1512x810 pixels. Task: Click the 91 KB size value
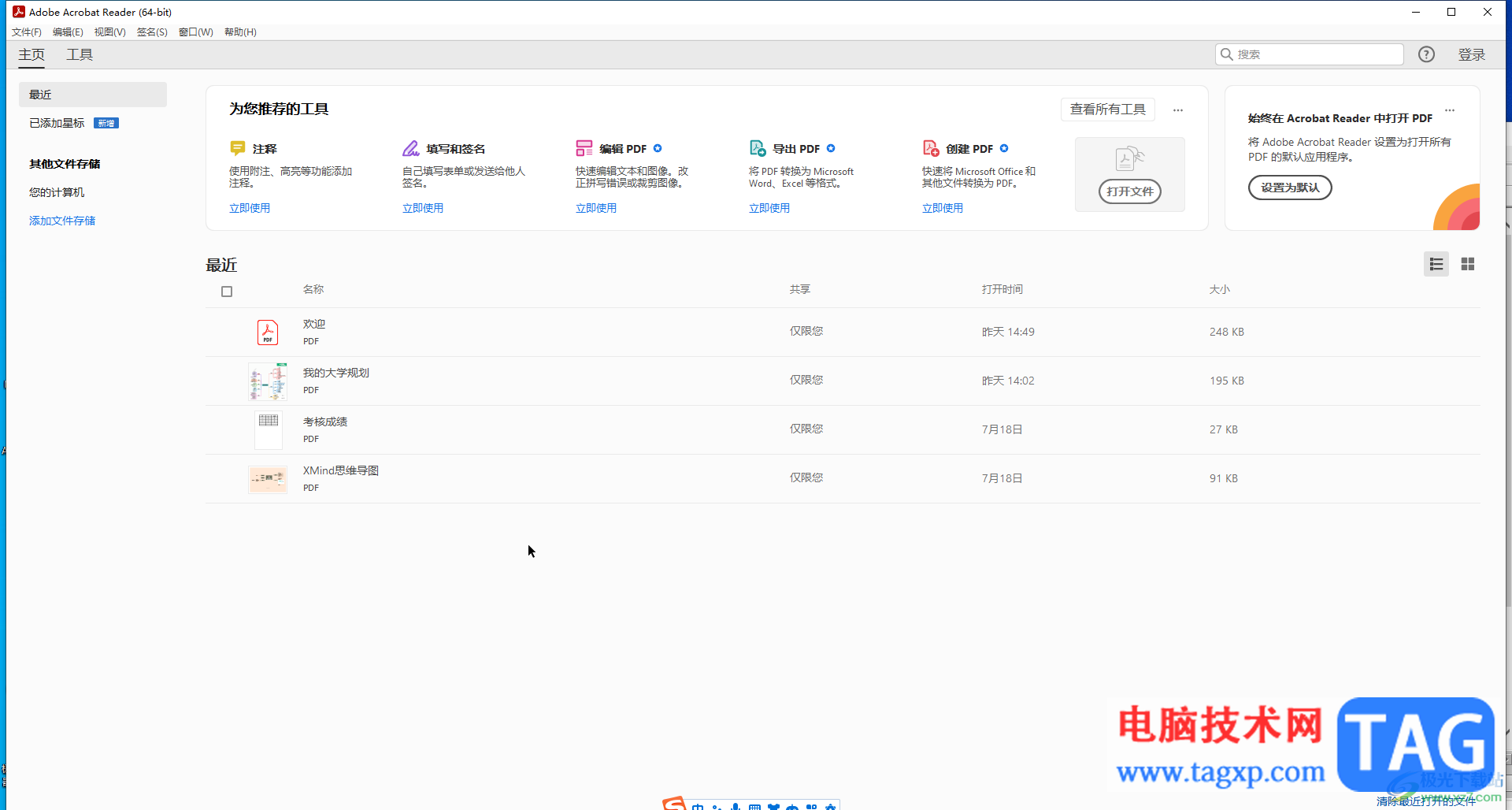pos(1224,478)
